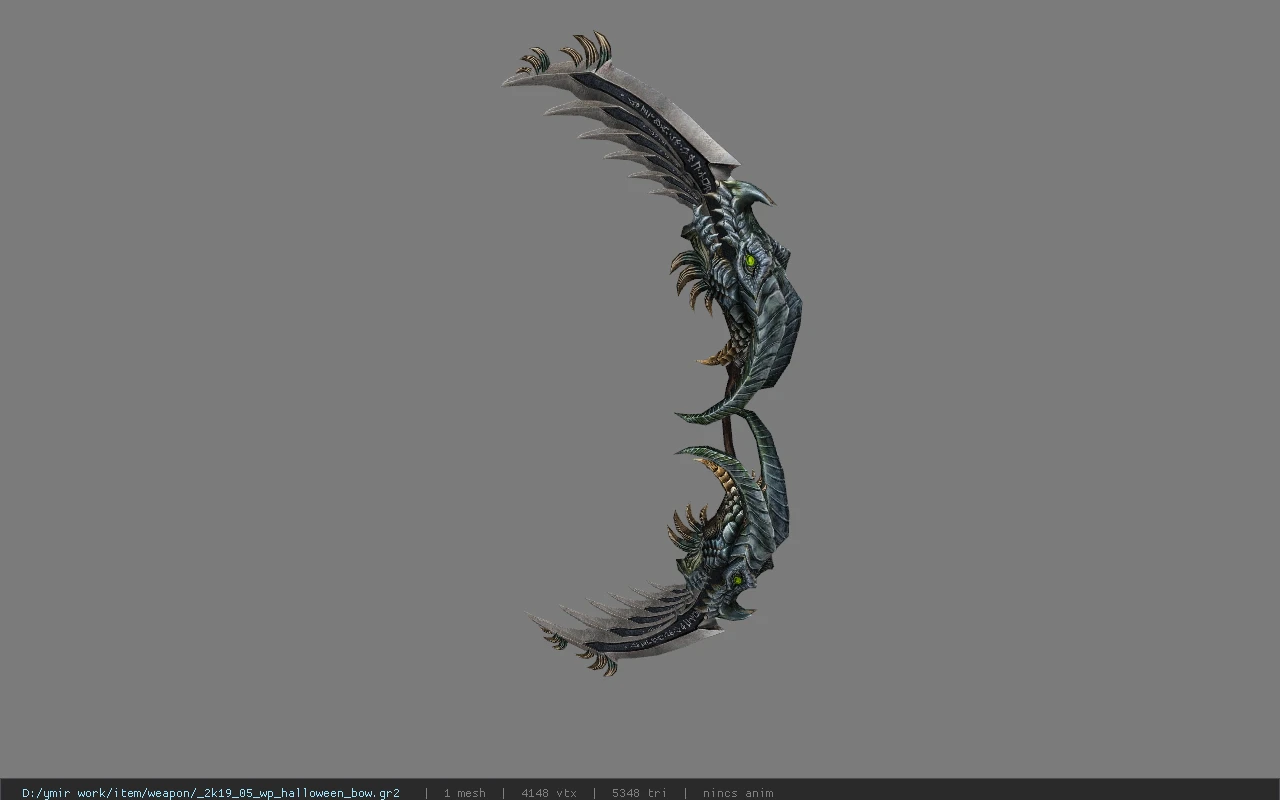Click the bow 3D model in viewport

click(652, 353)
